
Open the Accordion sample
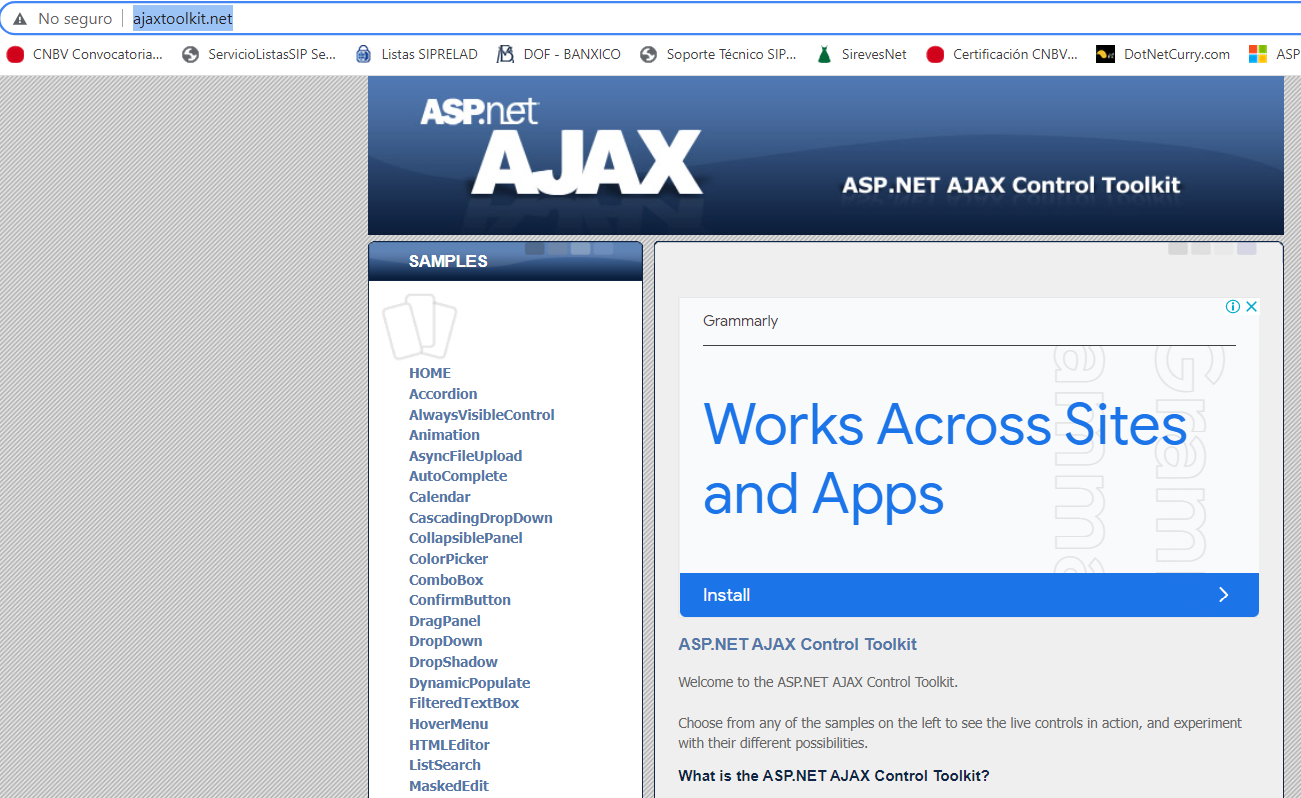(x=443, y=394)
